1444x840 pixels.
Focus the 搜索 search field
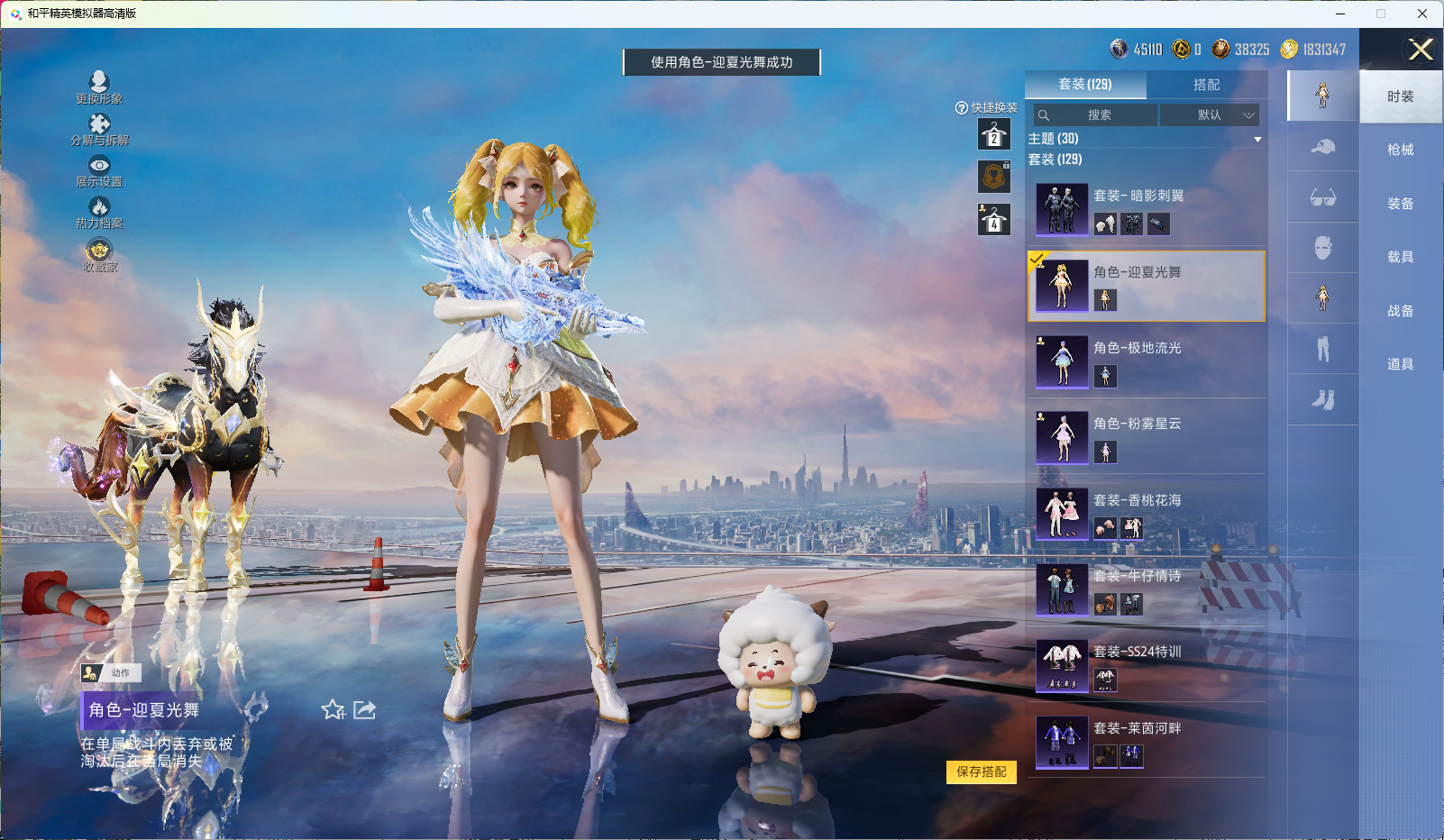click(x=1096, y=115)
